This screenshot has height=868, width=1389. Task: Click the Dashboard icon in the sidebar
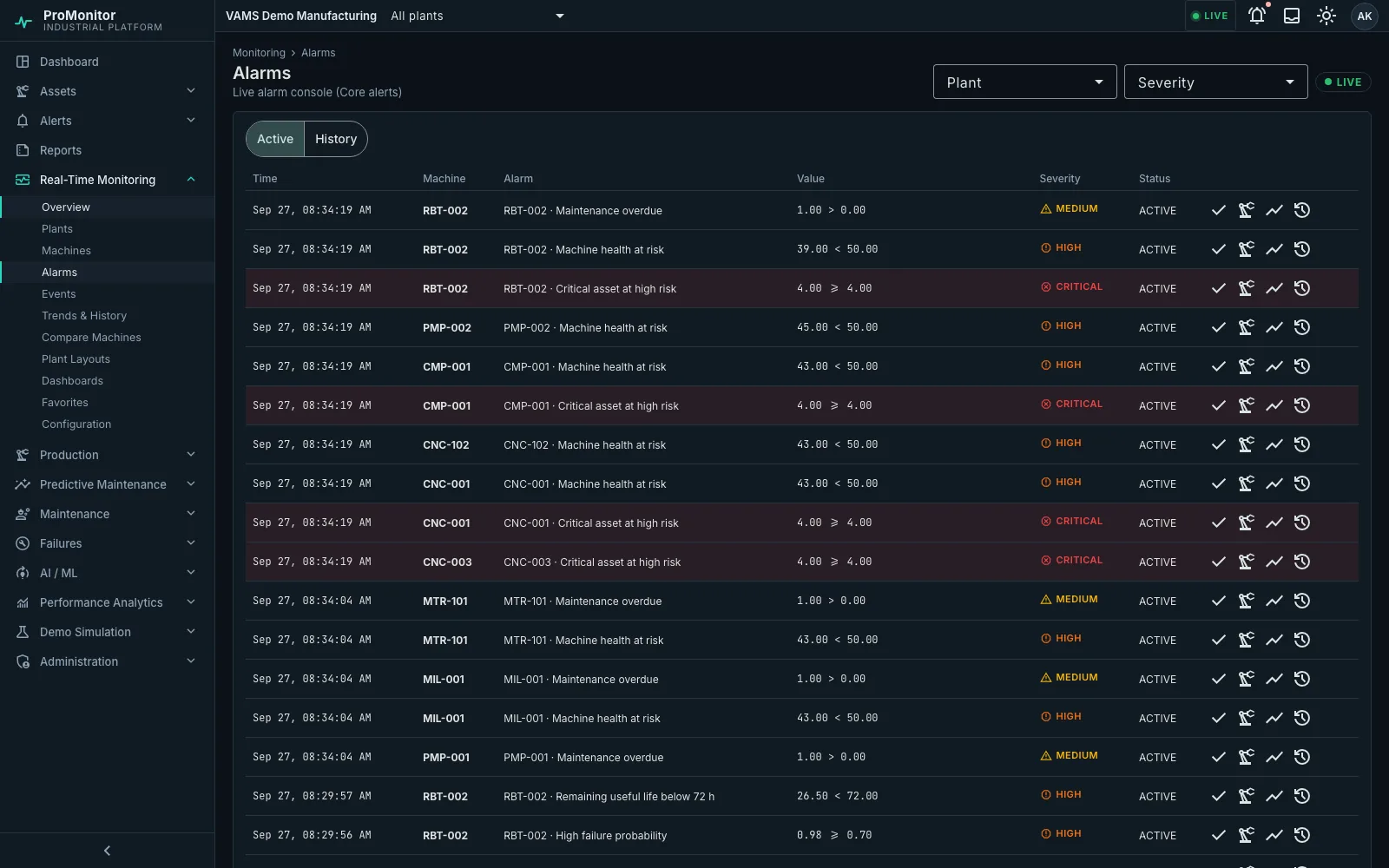tap(23, 62)
